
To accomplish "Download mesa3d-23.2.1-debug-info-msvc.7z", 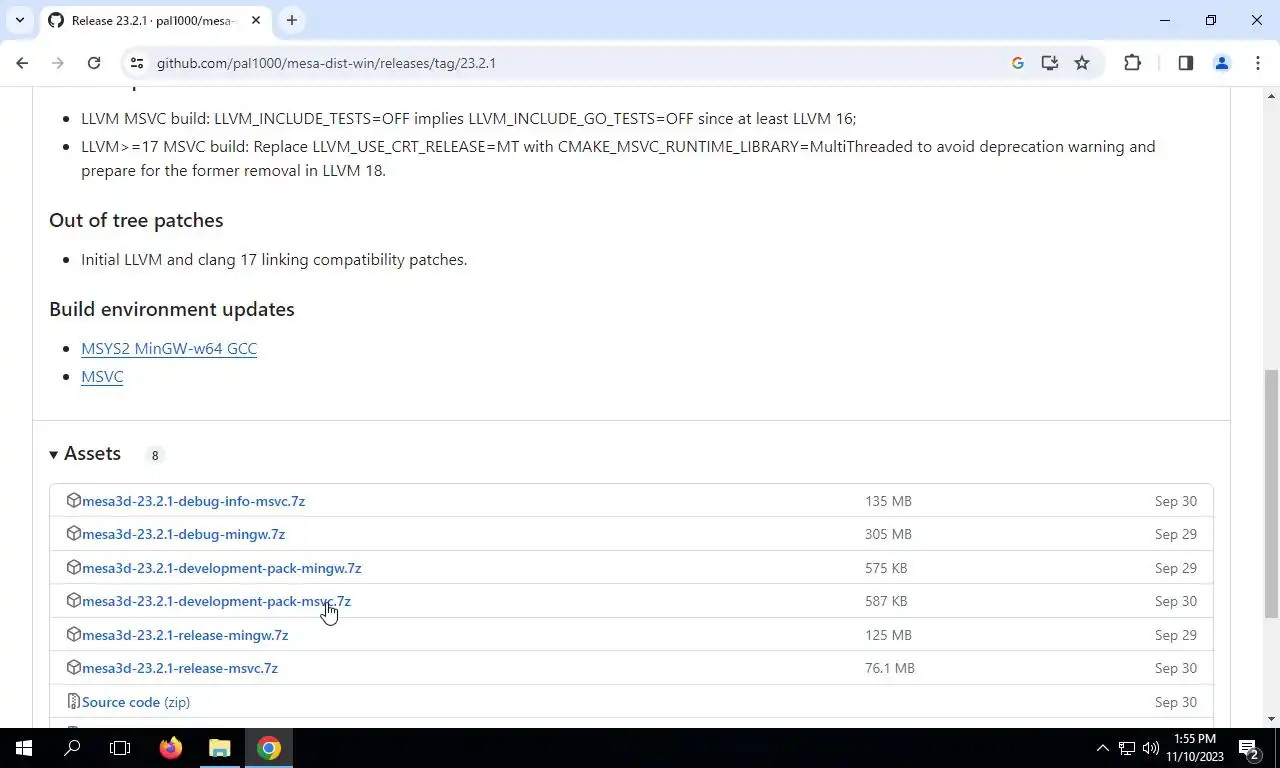I will pyautogui.click(x=193, y=501).
